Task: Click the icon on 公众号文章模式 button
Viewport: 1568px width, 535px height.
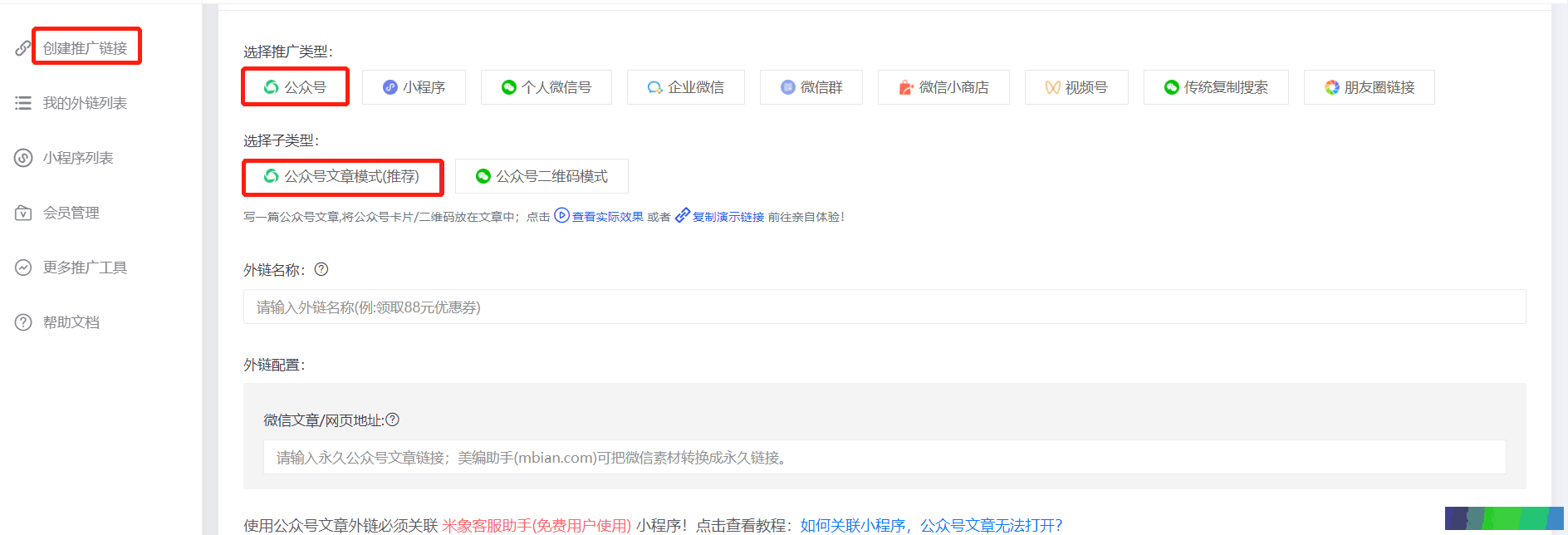Action: [x=271, y=176]
